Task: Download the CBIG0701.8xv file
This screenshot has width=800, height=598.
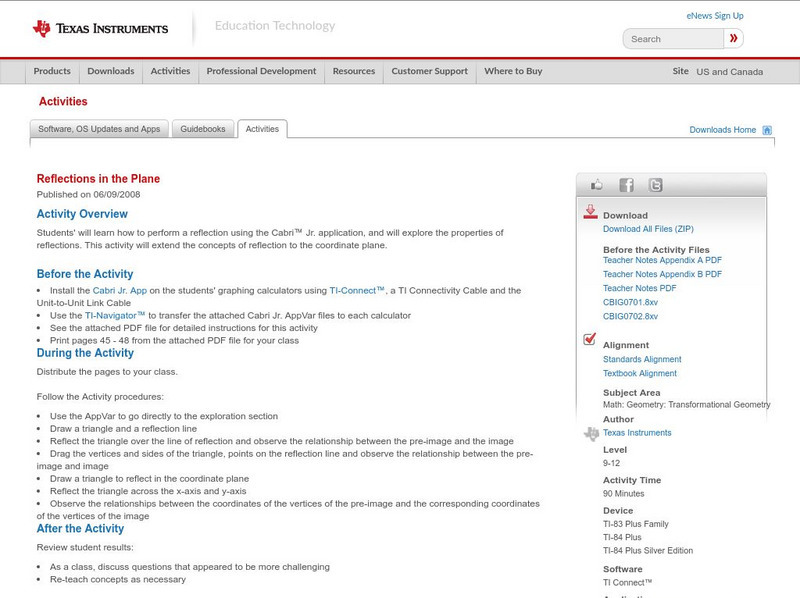Action: pos(630,302)
